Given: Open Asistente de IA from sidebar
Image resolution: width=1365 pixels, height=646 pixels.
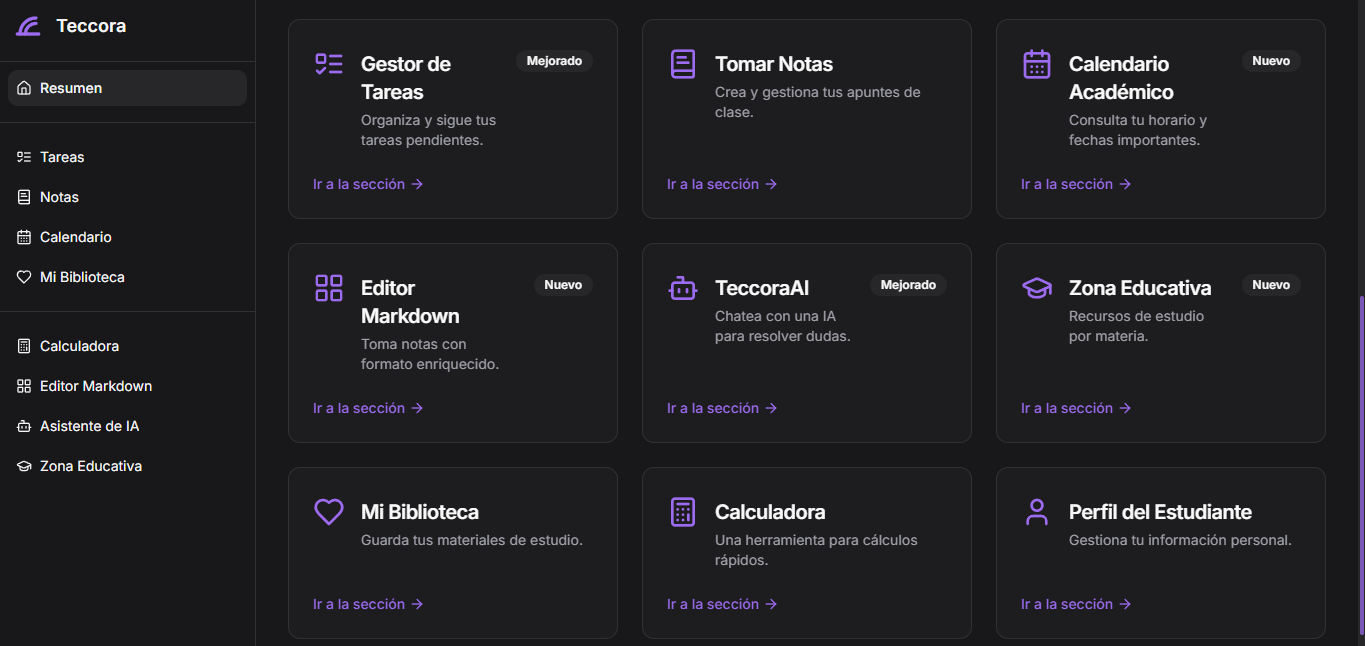Looking at the screenshot, I should coord(89,426).
